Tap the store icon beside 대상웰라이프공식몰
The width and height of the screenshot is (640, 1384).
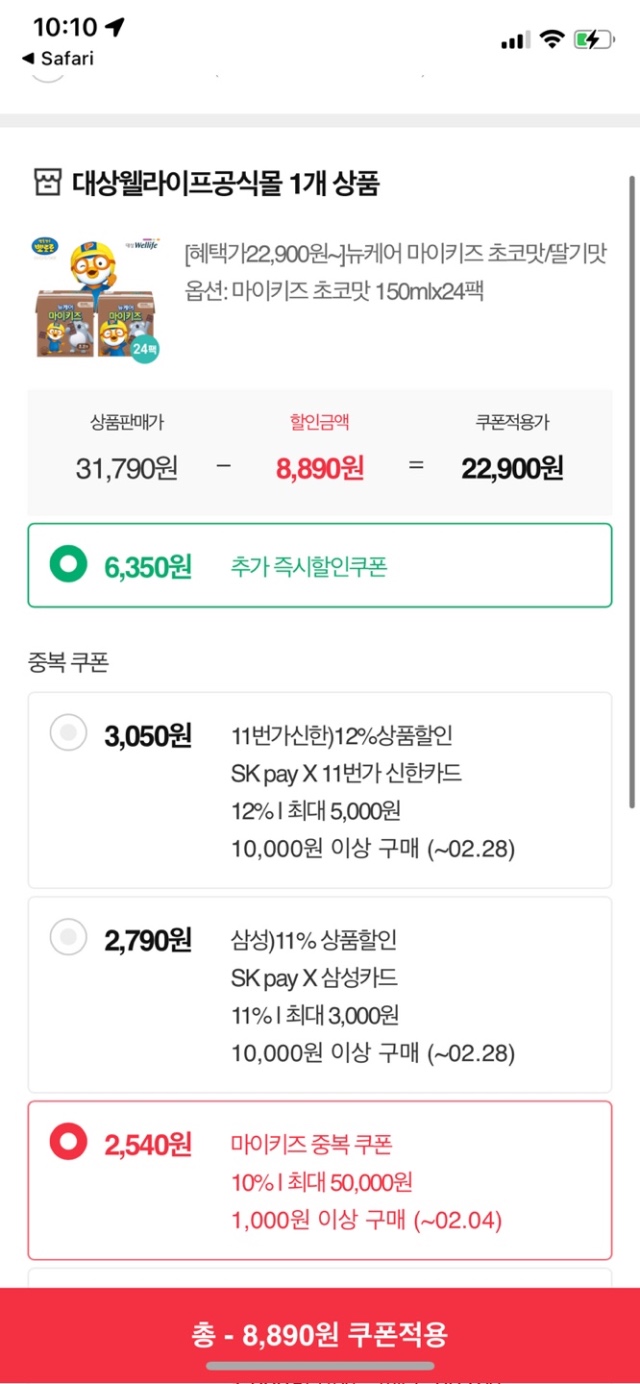47,184
